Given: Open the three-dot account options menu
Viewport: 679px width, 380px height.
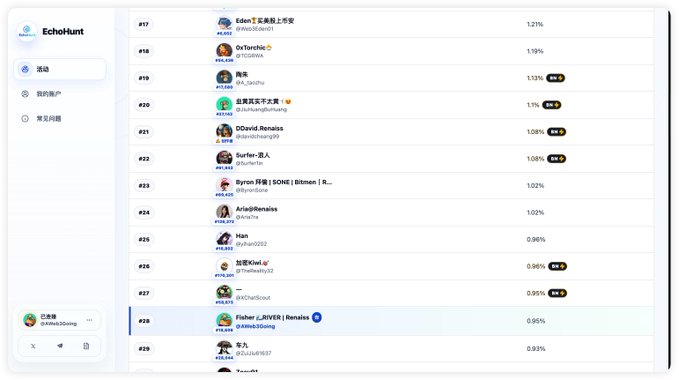Looking at the screenshot, I should click(x=89, y=320).
